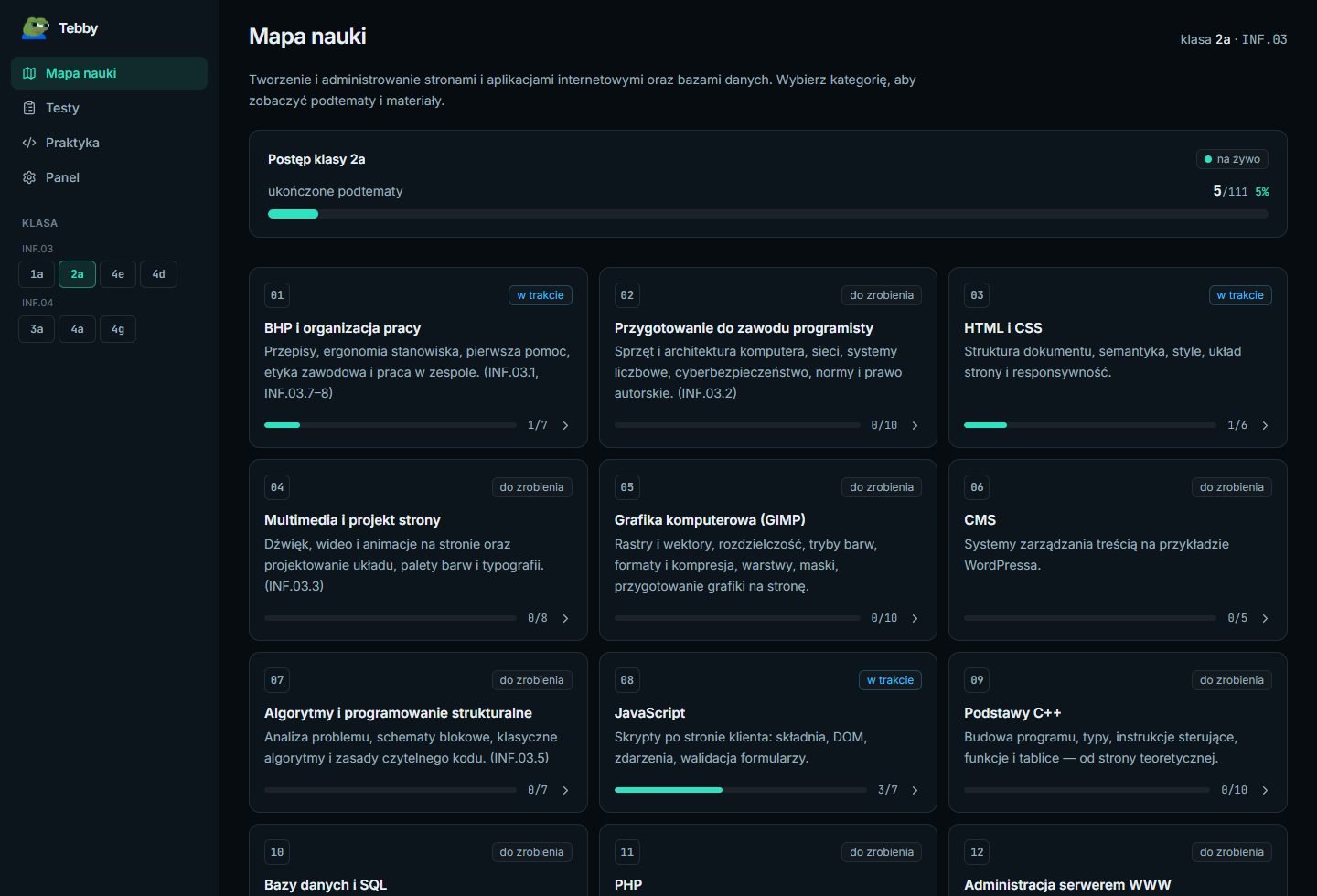1317x896 pixels.
Task: Expand the BHP i organizacja pracy chevron
Action: (565, 425)
